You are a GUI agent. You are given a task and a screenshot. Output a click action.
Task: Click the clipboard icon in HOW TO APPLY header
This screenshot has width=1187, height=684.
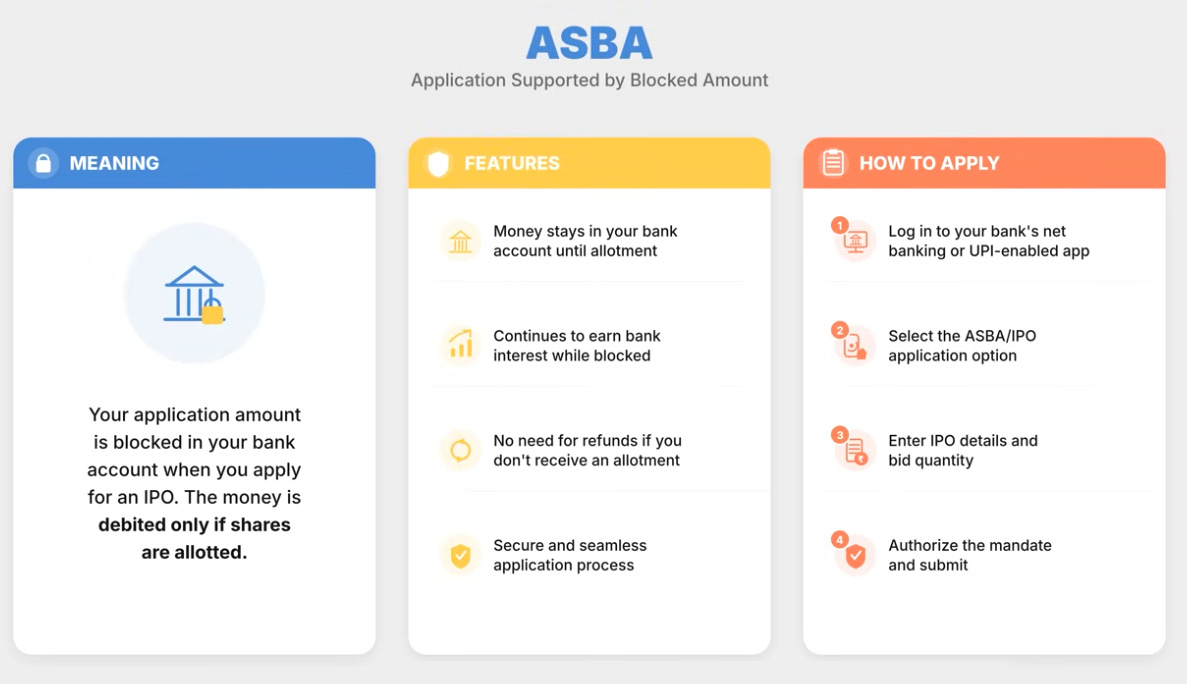pyautogui.click(x=833, y=163)
